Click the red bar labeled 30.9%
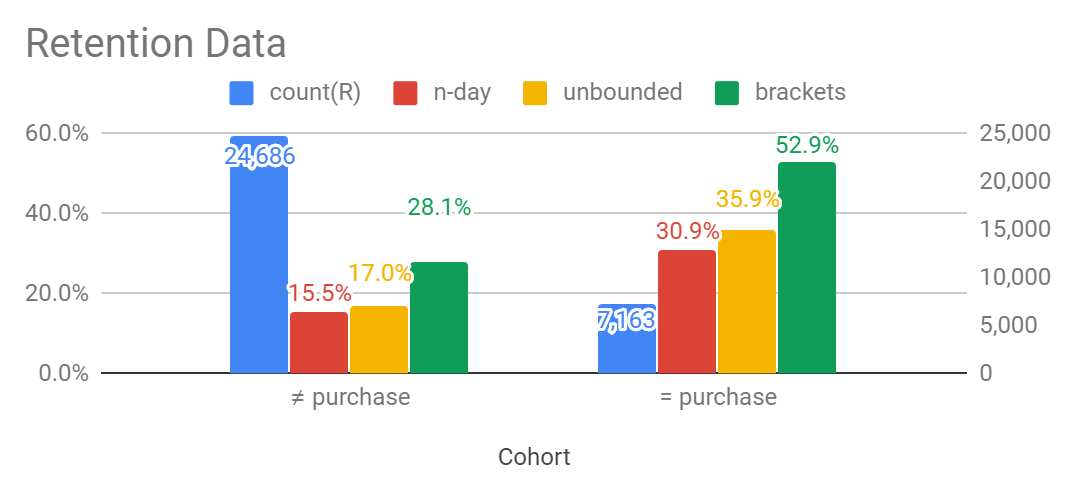Screen dimensions: 1076x494 [x=687, y=311]
